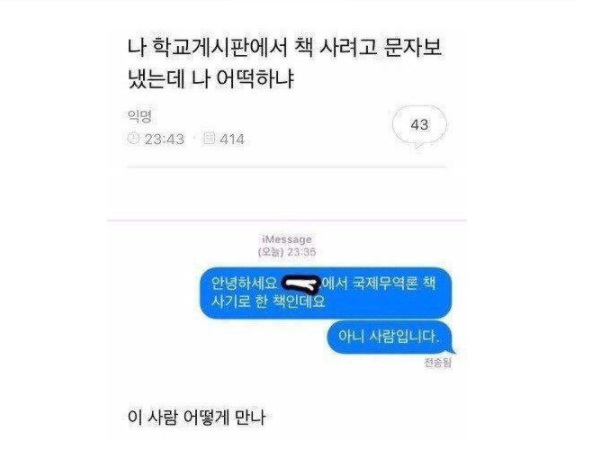Click the word 문자보 in the post title
The image size is (609, 460).
[413, 48]
